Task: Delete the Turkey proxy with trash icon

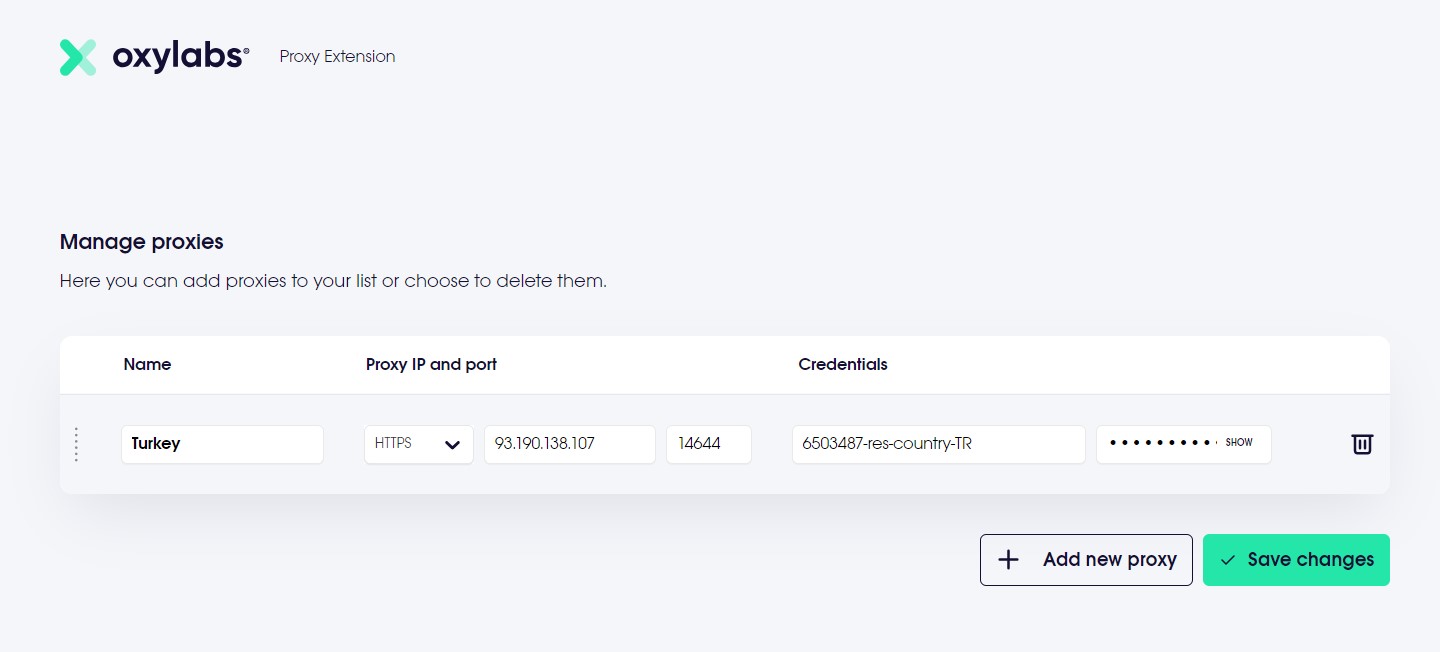Action: pyautogui.click(x=1362, y=444)
